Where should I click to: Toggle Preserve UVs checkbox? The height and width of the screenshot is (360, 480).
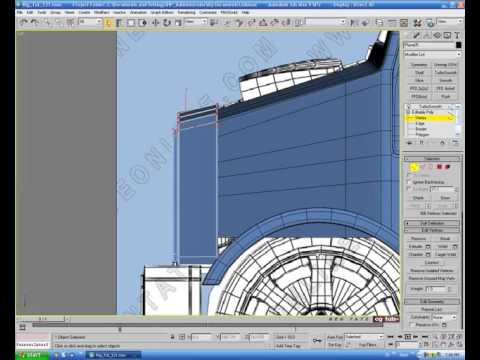[x=412, y=325]
